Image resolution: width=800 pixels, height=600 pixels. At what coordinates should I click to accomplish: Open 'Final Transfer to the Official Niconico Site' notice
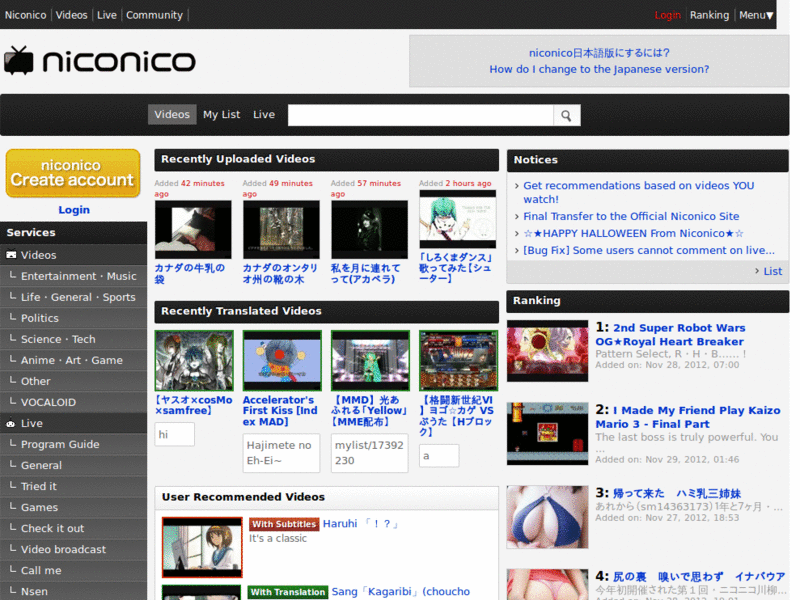click(631, 216)
